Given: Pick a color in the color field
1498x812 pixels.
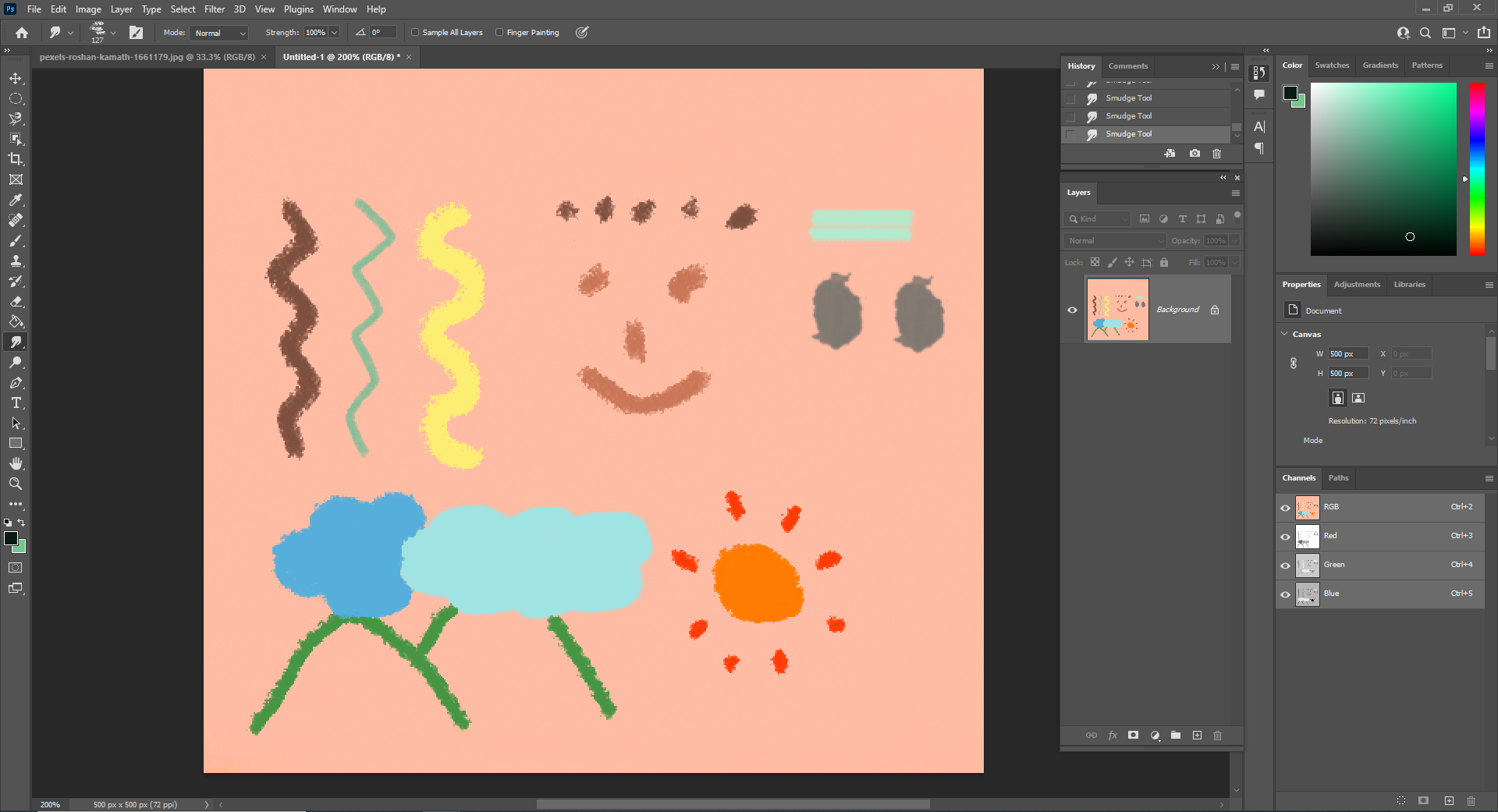Looking at the screenshot, I should [1383, 168].
